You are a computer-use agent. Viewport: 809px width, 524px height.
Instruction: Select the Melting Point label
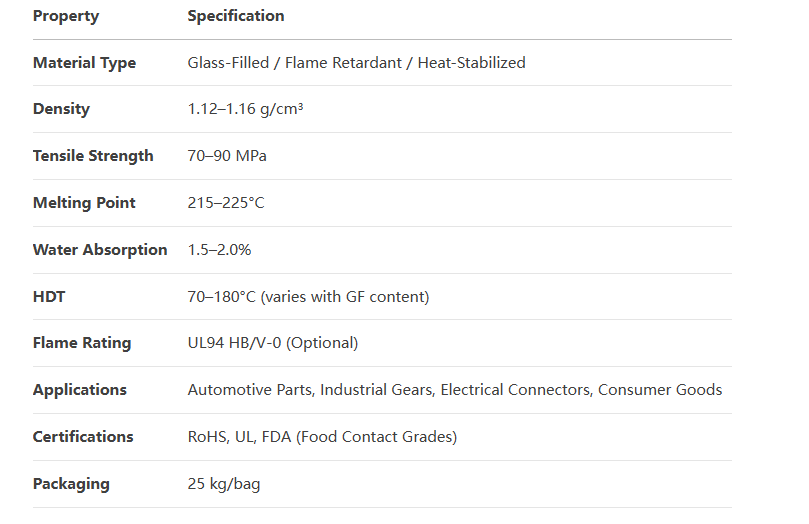point(84,203)
